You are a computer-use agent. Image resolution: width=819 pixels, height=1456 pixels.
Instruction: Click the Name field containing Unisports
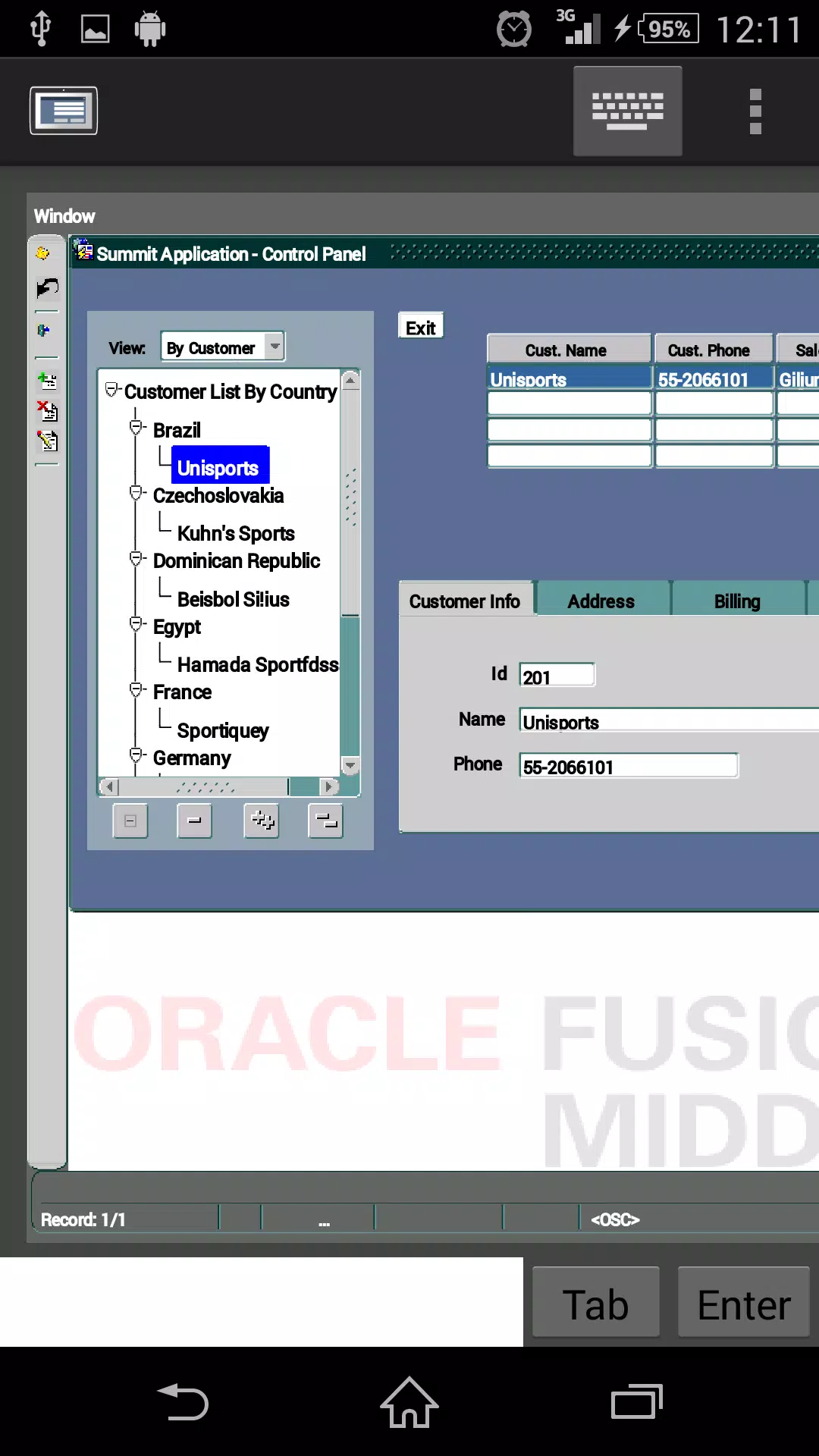pos(670,720)
